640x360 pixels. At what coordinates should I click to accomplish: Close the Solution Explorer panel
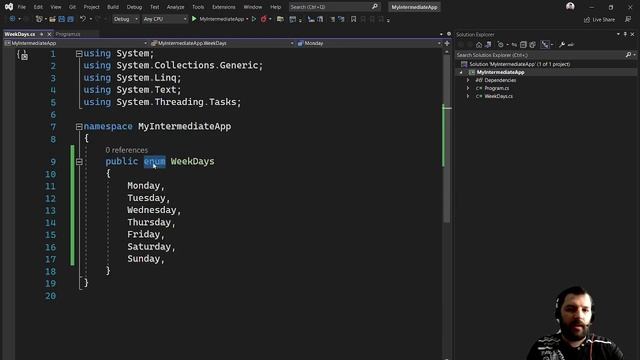click(633, 34)
